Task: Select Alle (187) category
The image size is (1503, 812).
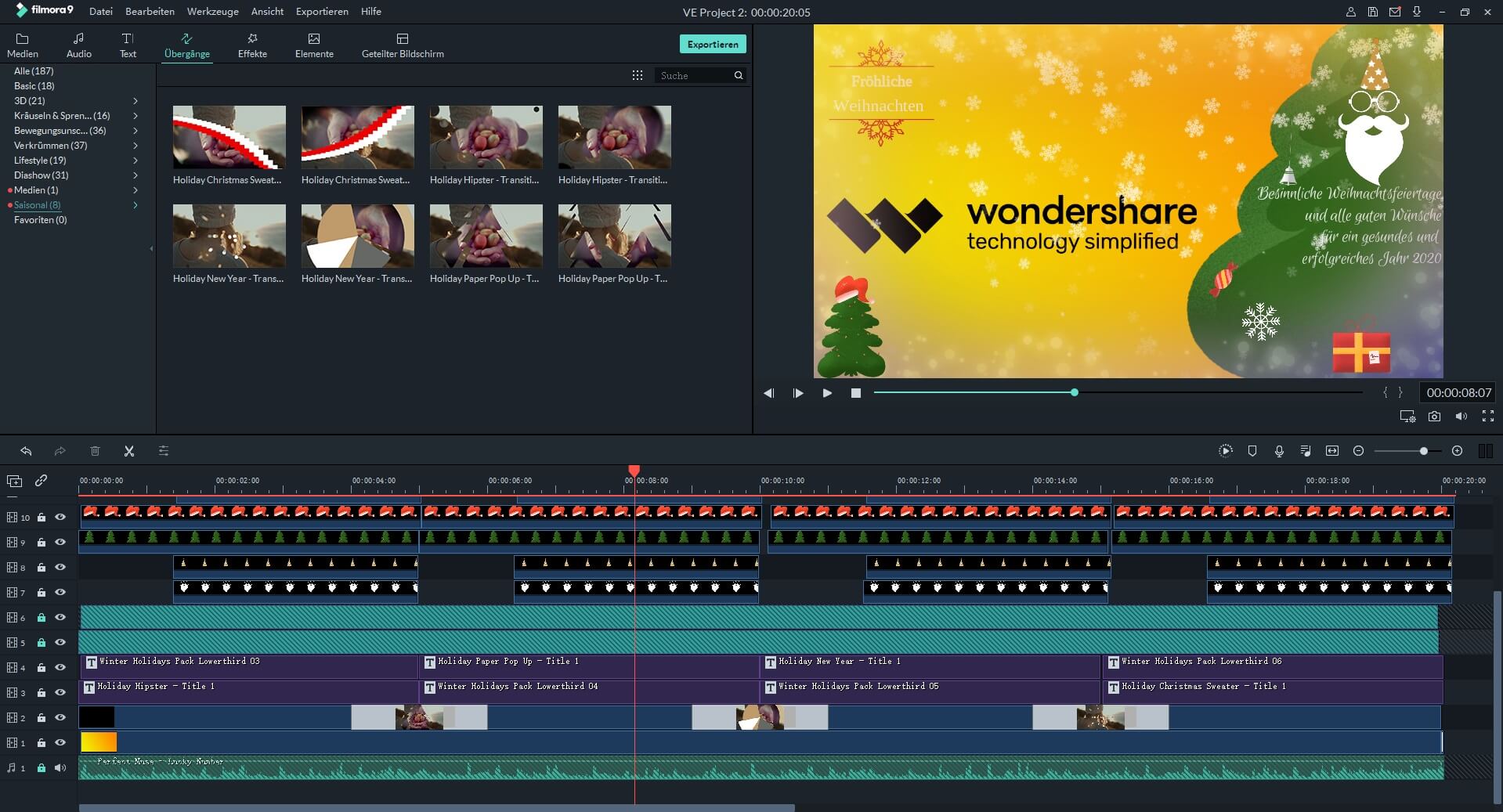Action: (34, 71)
